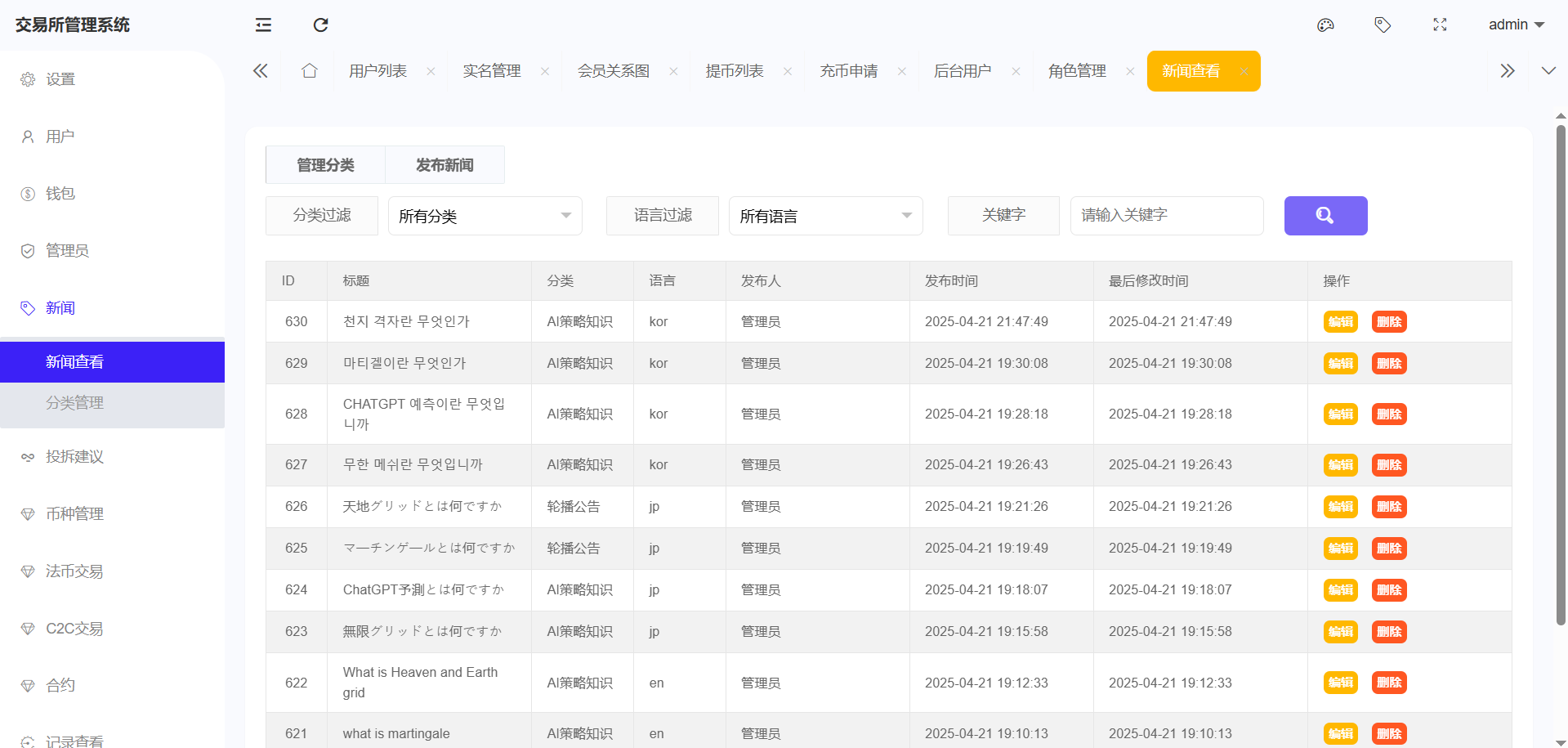Expand the admin user menu
1568x748 pixels.
pos(1516,25)
